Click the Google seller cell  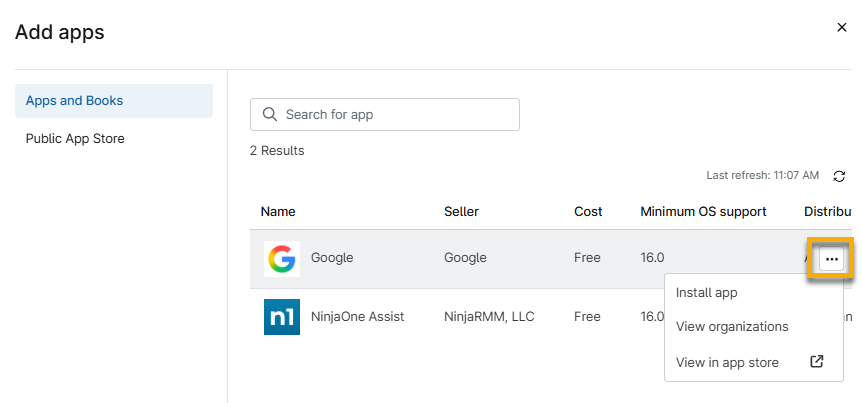tap(465, 257)
